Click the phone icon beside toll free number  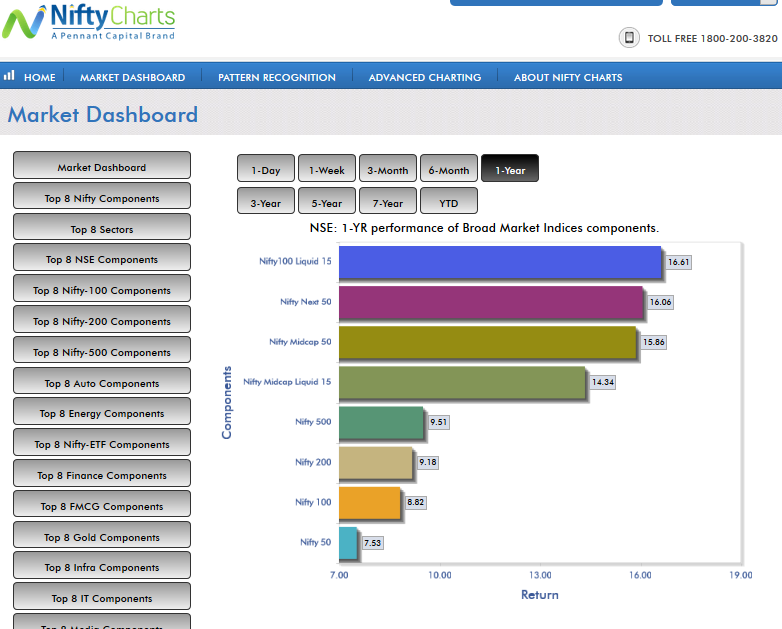[629, 38]
